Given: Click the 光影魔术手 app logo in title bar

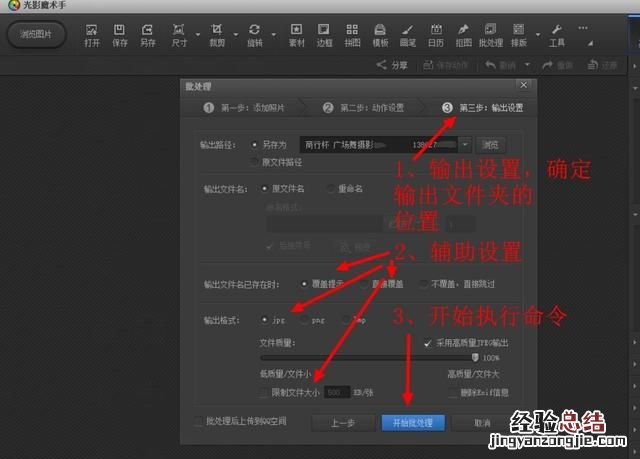Looking at the screenshot, I should (14, 5).
